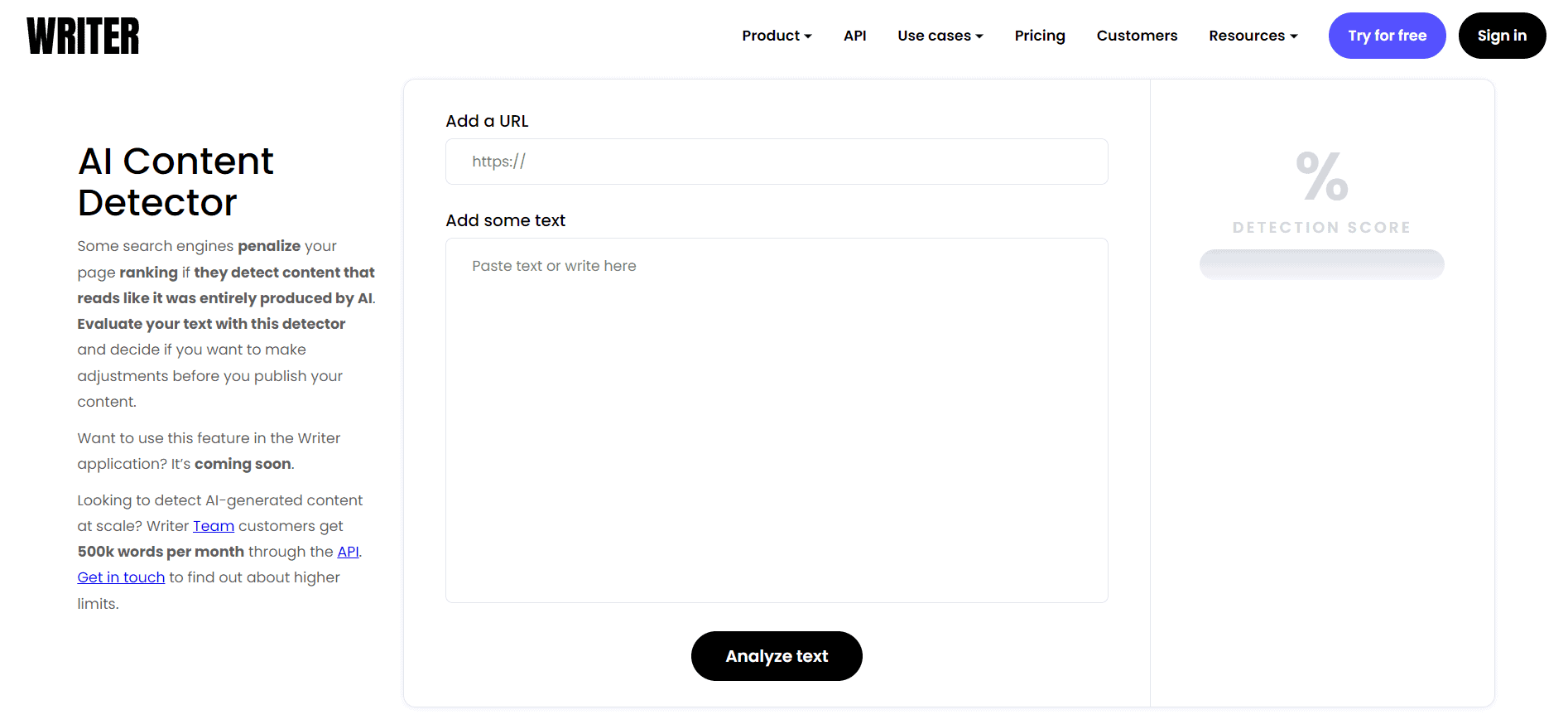The height and width of the screenshot is (724, 1568).
Task: Click the percent detection score icon
Action: pyautogui.click(x=1321, y=176)
